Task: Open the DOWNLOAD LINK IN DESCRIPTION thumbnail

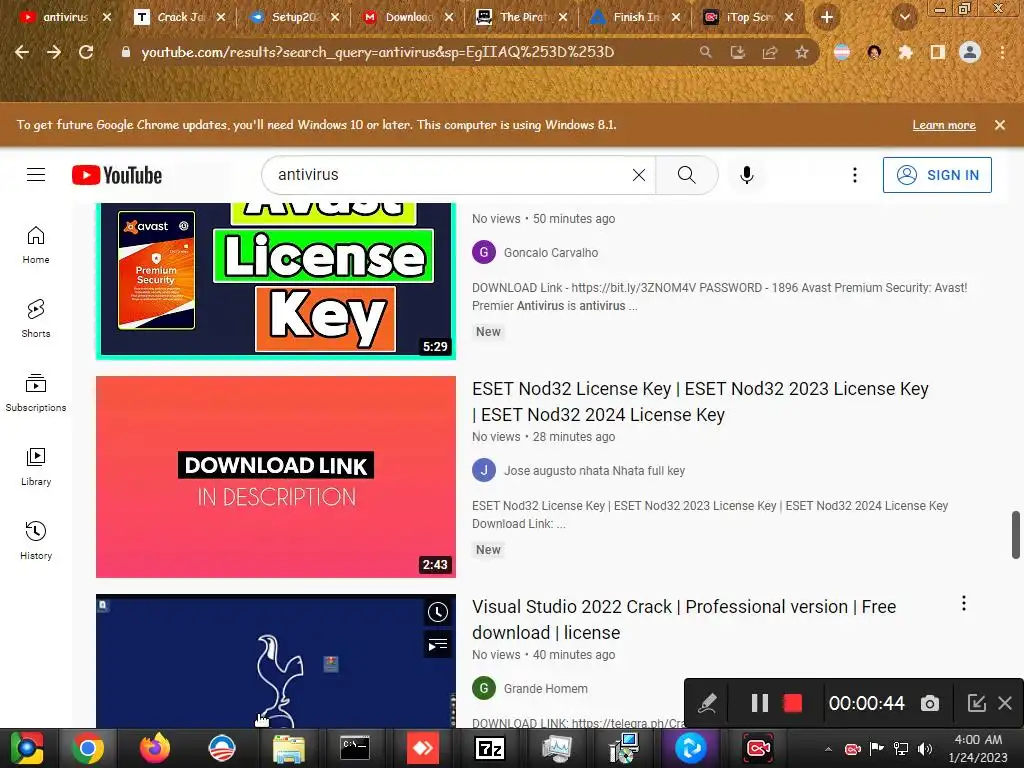Action: (x=276, y=477)
